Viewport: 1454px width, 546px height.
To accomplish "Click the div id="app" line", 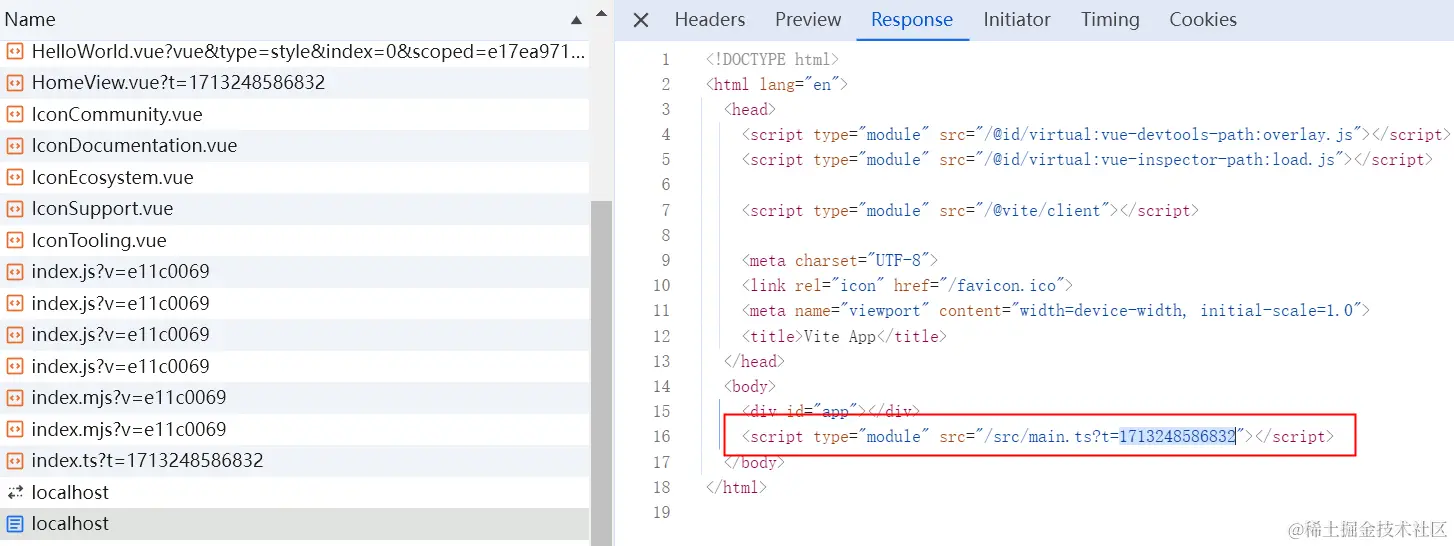I will 830,411.
